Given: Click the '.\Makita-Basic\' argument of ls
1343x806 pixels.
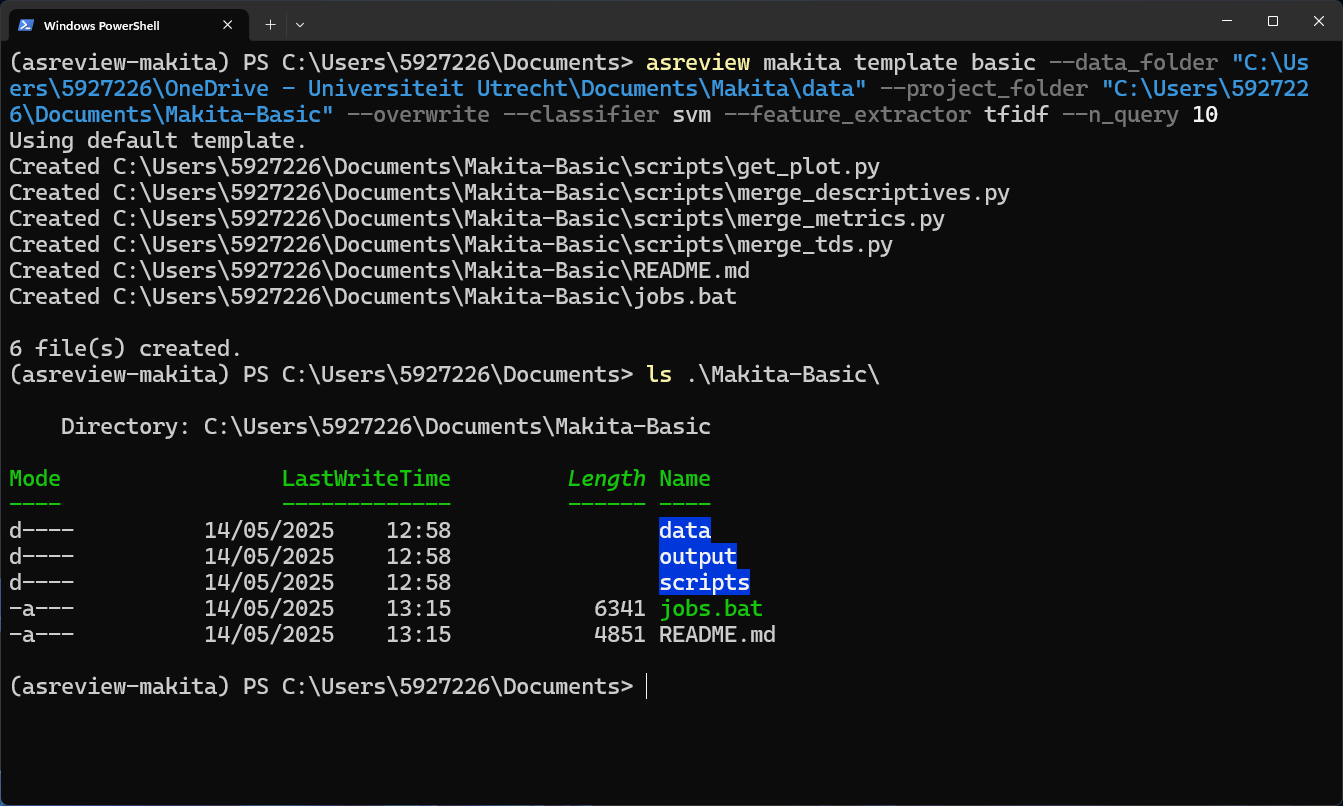Looking at the screenshot, I should click(782, 374).
